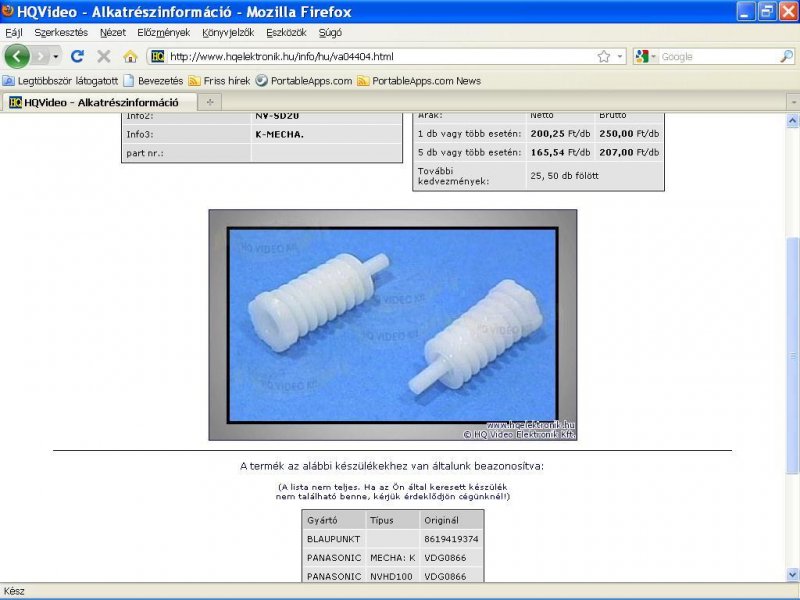Open the Fájl menu
800x600 pixels.
pyautogui.click(x=14, y=33)
